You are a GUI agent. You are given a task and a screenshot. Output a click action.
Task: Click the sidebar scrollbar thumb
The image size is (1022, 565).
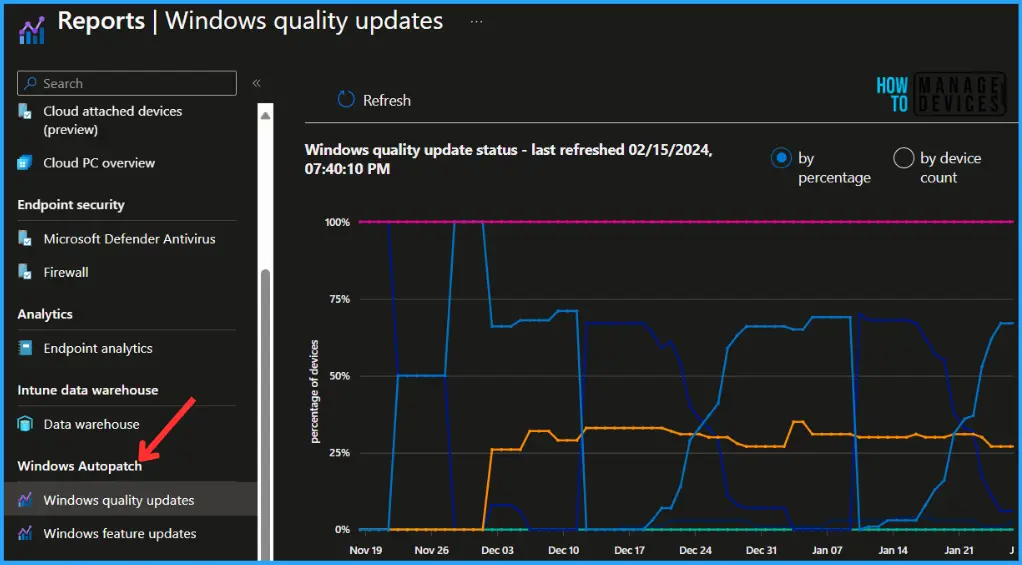coord(265,414)
